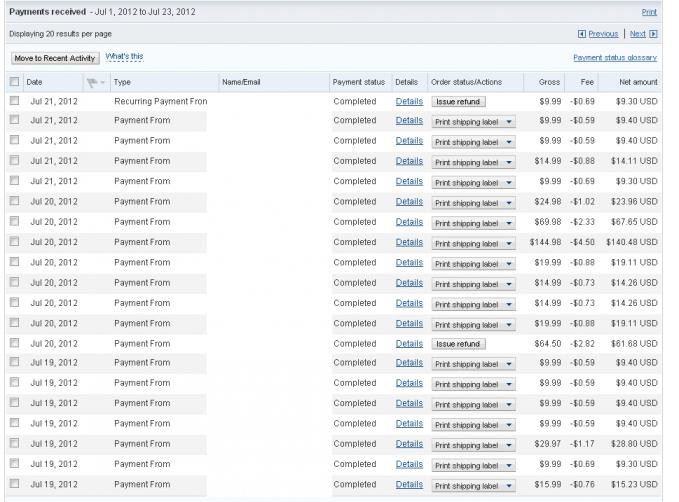Click the '-$0.76' fee value
The image size is (679, 502).
click(x=582, y=484)
